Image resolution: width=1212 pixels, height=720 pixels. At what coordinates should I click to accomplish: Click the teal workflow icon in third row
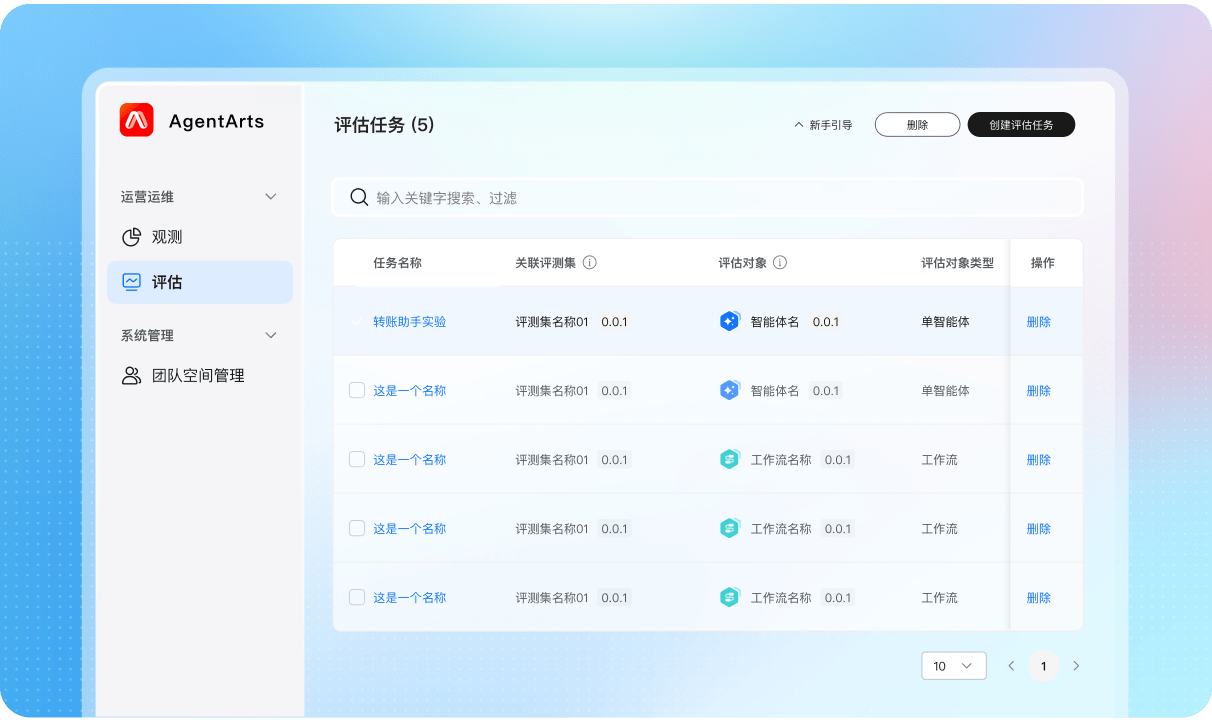(x=730, y=460)
